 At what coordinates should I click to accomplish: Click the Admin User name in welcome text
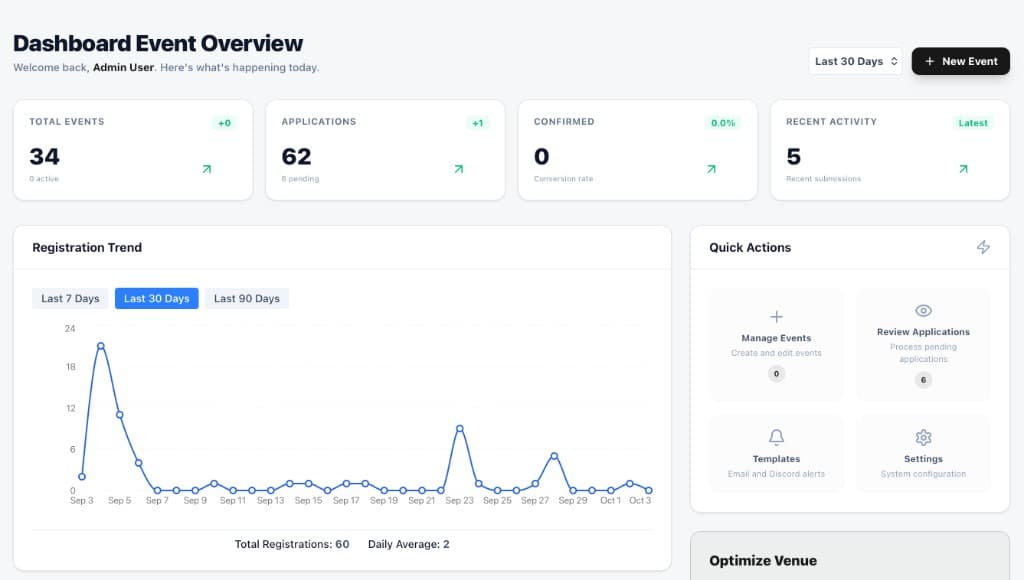pyautogui.click(x=123, y=67)
